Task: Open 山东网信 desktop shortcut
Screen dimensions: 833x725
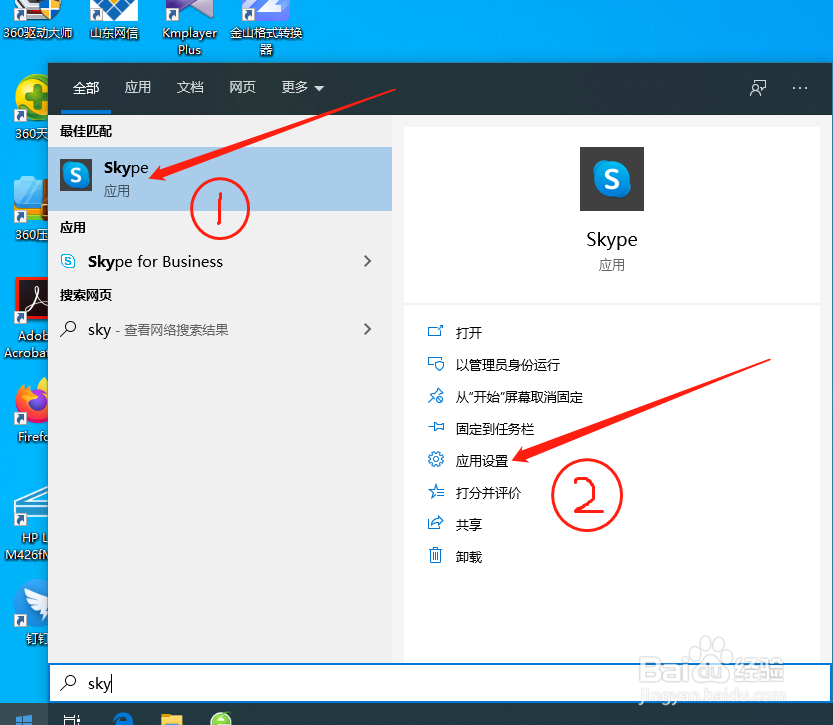Action: tap(114, 20)
